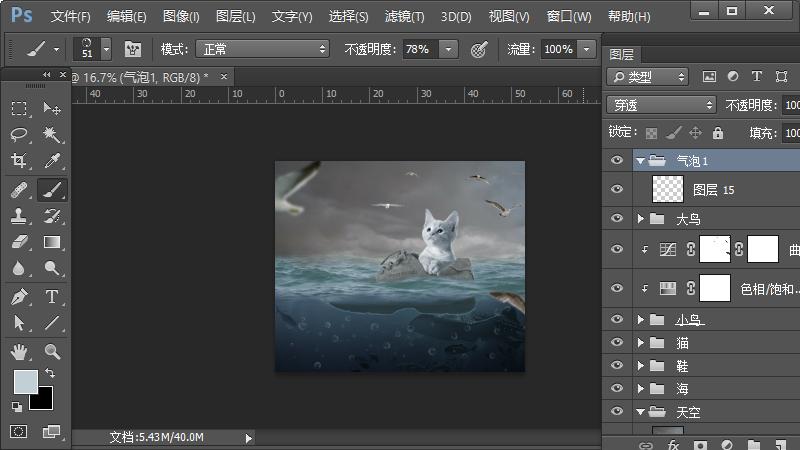Set the foreground color swatch

pyautogui.click(x=25, y=381)
